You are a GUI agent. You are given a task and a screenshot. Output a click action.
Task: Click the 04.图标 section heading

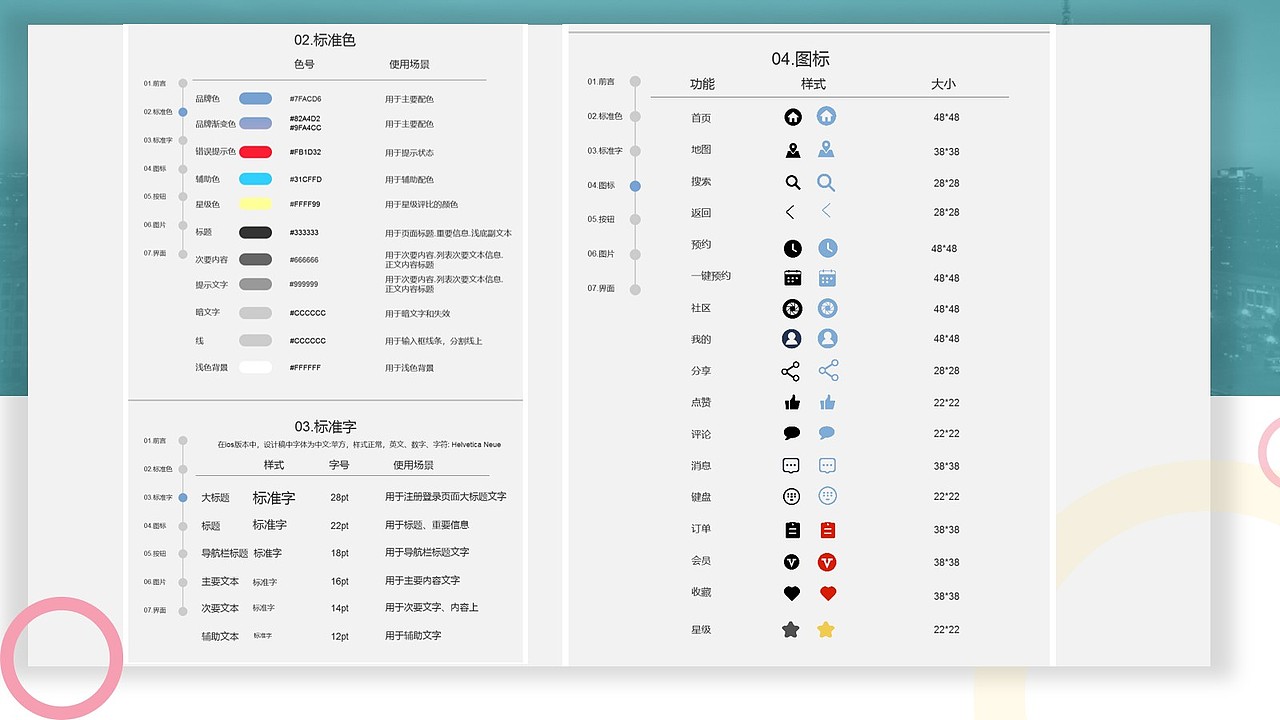(800, 59)
